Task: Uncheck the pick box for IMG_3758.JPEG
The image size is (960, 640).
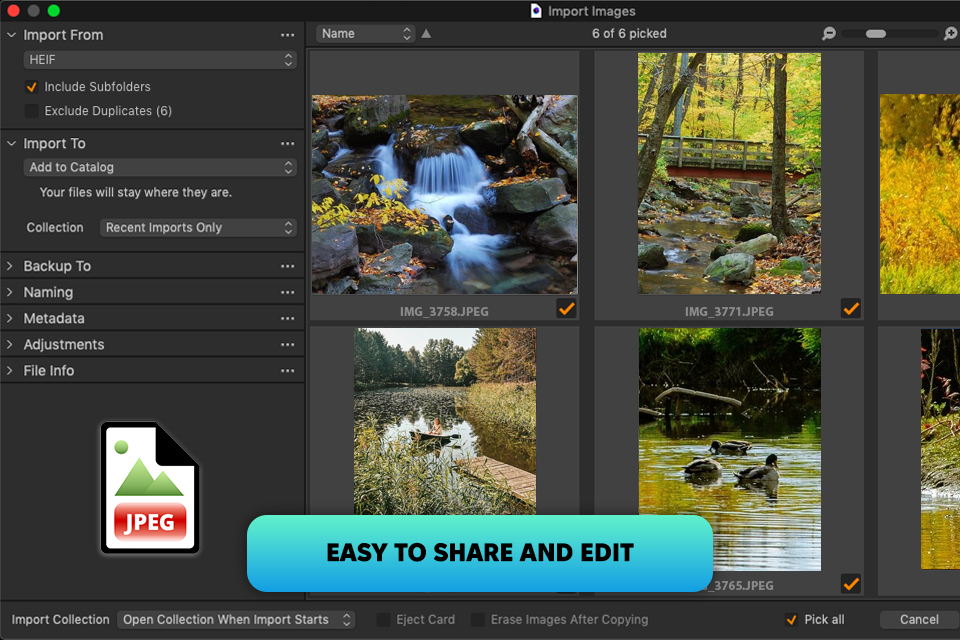Action: click(x=566, y=309)
